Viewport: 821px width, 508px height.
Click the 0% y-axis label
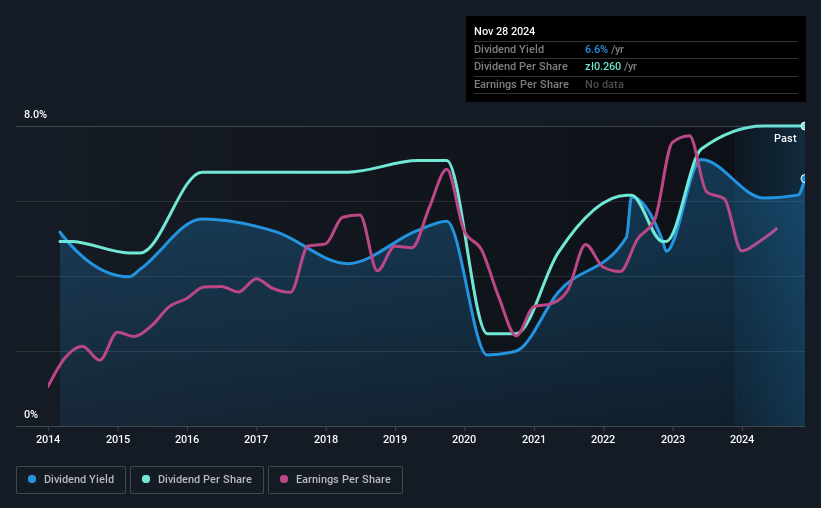point(31,414)
